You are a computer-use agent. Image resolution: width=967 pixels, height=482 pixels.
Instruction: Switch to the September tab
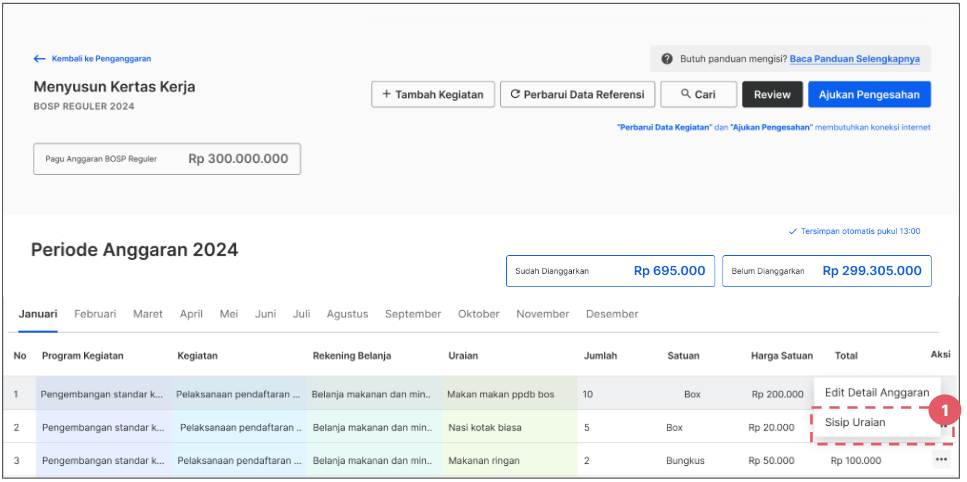point(413,314)
